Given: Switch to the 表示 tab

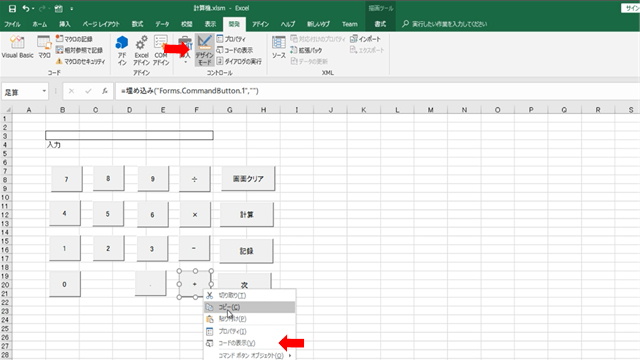Looking at the screenshot, I should click(x=210, y=24).
